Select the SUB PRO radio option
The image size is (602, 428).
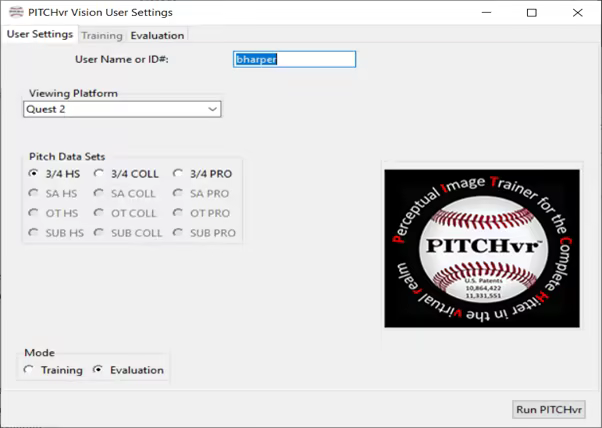[178, 233]
